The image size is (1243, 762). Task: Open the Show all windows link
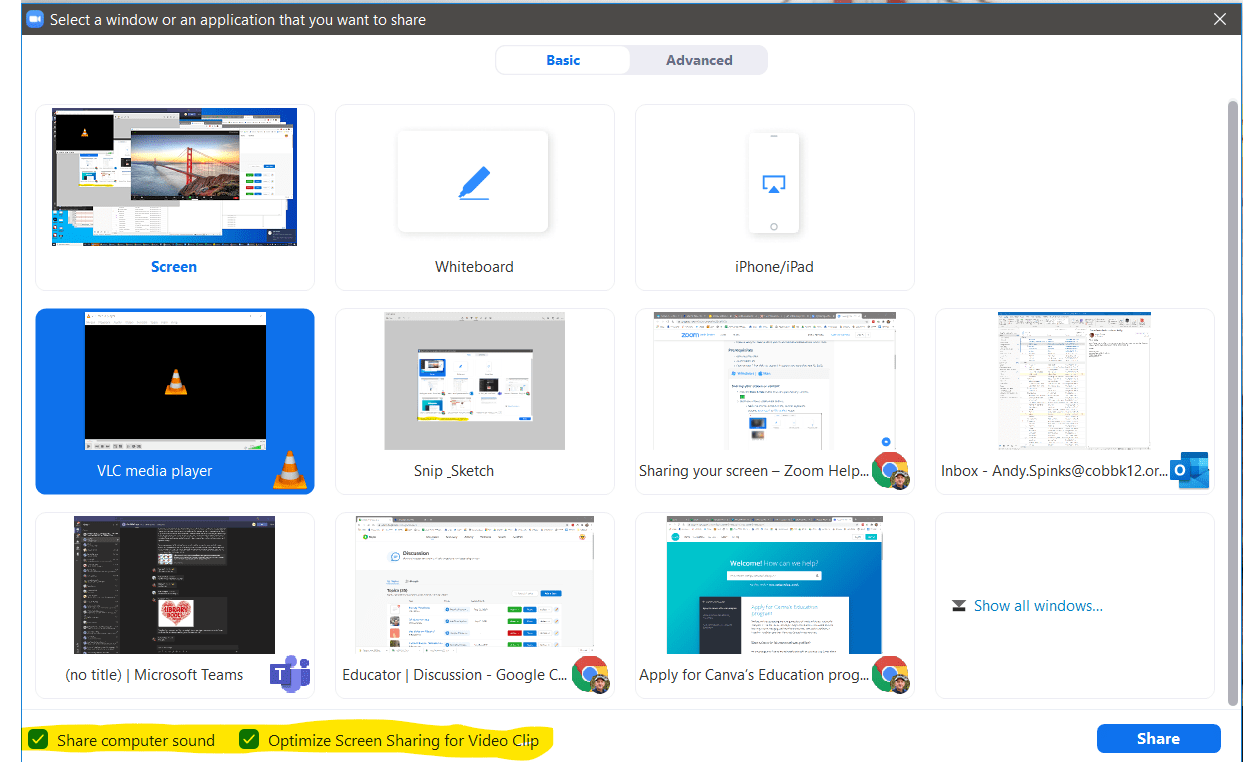tap(1038, 606)
